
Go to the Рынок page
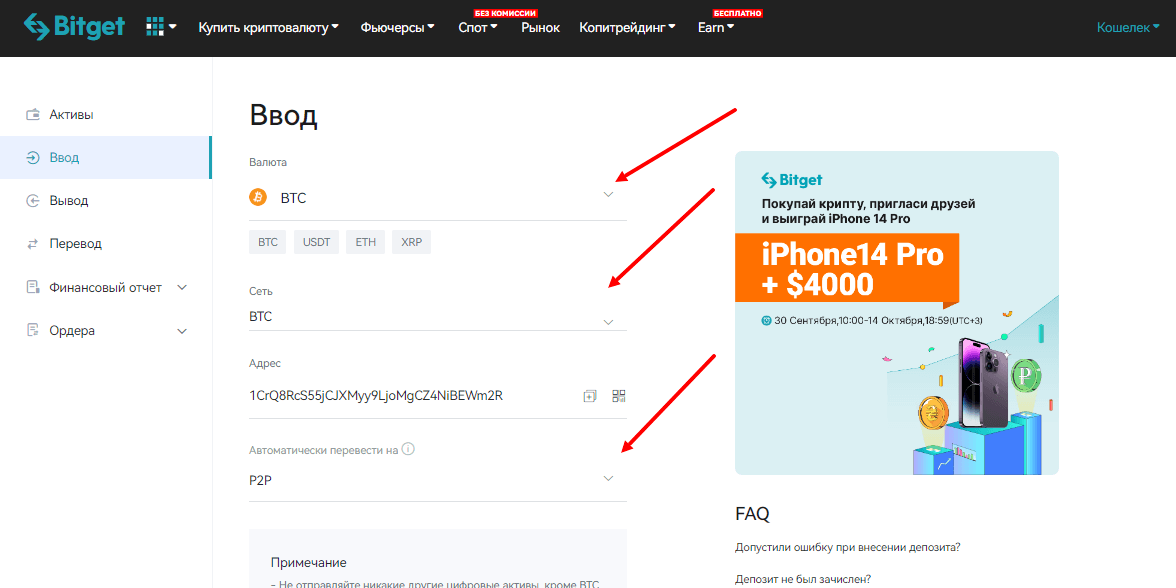[540, 28]
